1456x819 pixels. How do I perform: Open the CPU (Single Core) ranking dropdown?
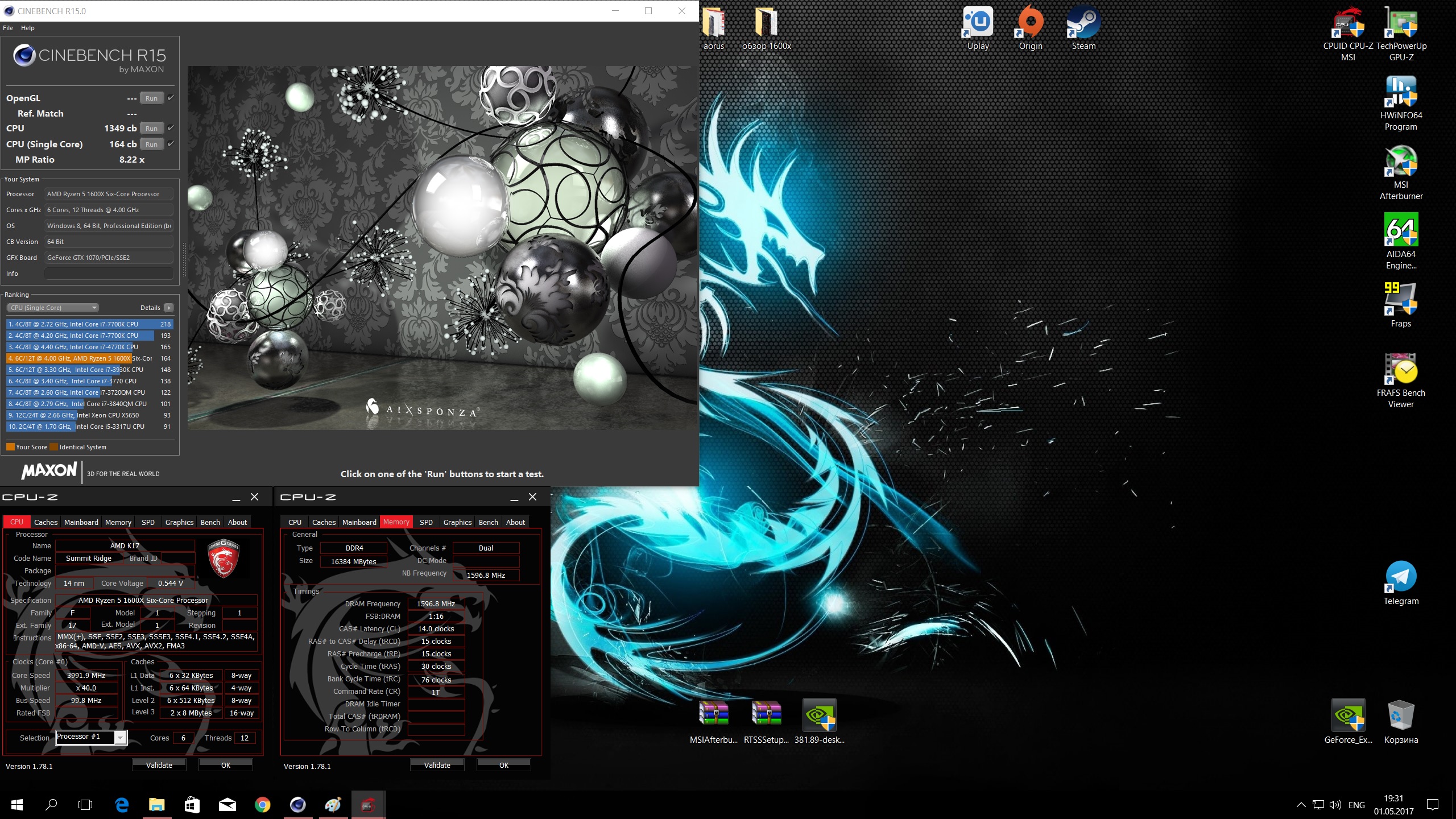pos(53,308)
